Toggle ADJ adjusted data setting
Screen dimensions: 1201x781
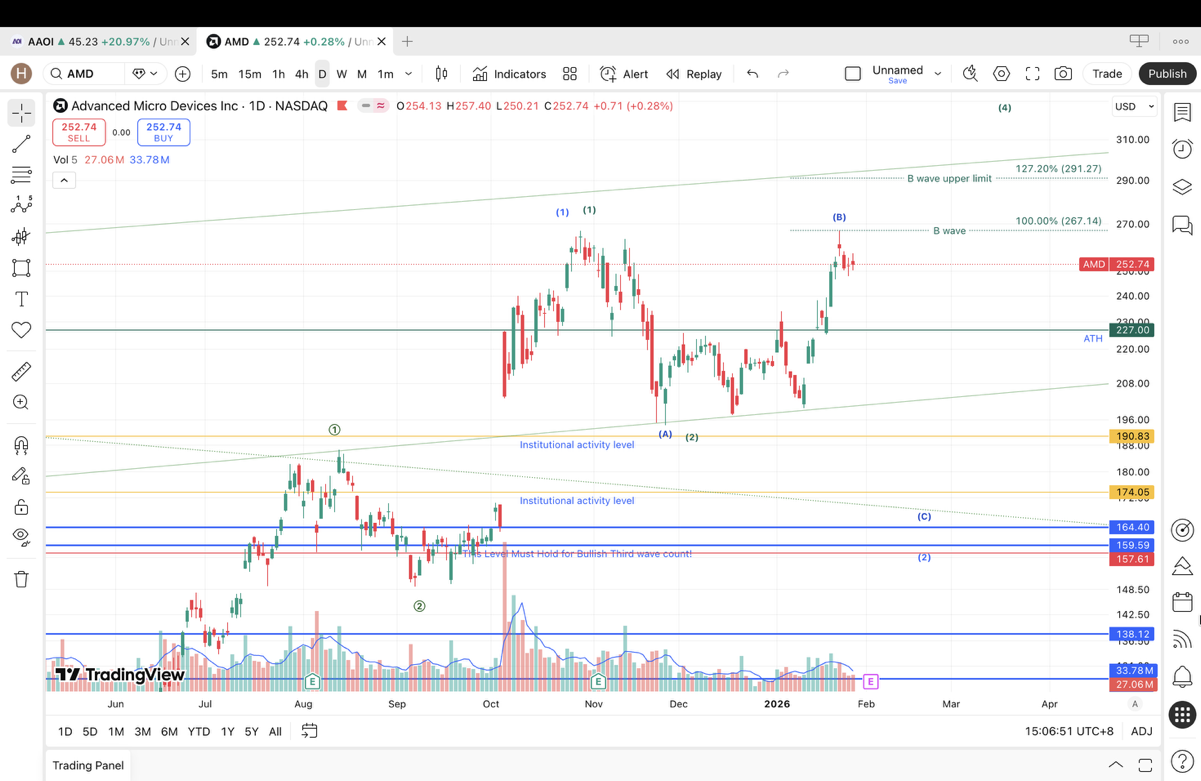(1141, 732)
